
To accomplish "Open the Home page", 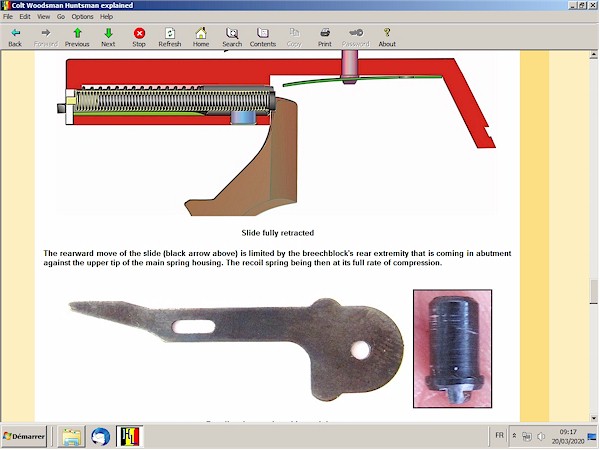I will coord(201,37).
